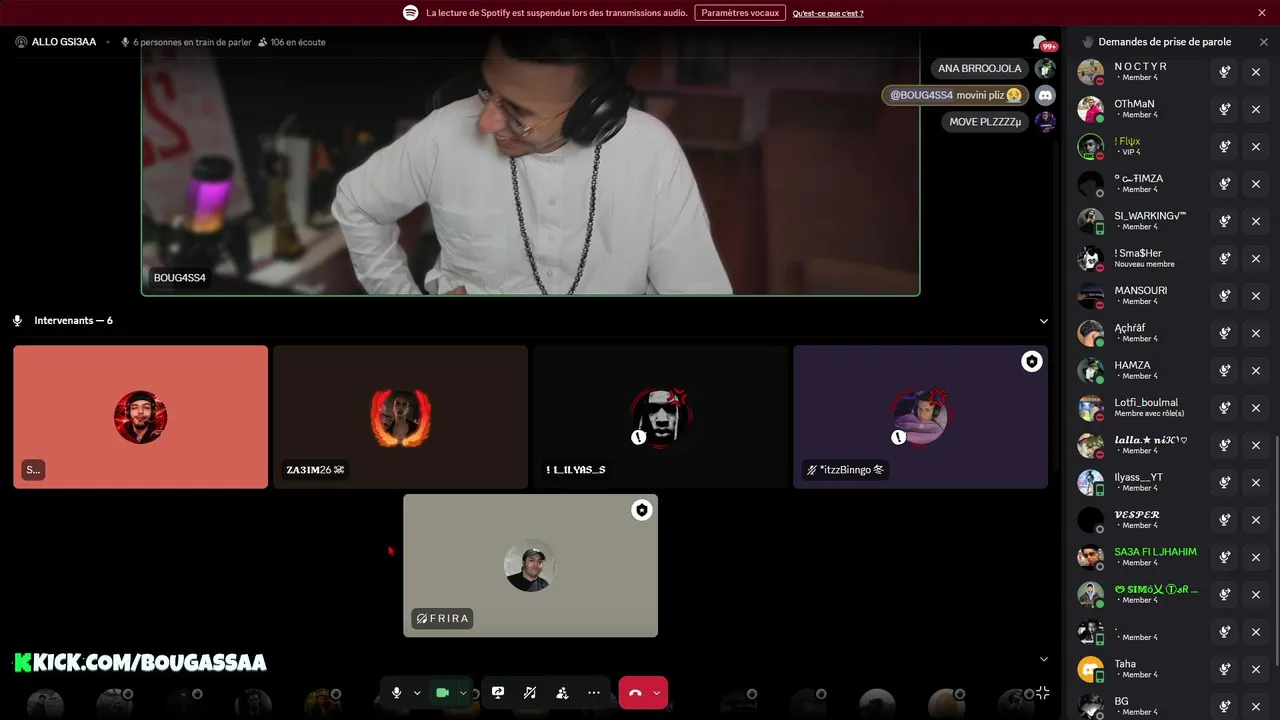
Task: Collapse the Intervenants section
Action: [1044, 321]
